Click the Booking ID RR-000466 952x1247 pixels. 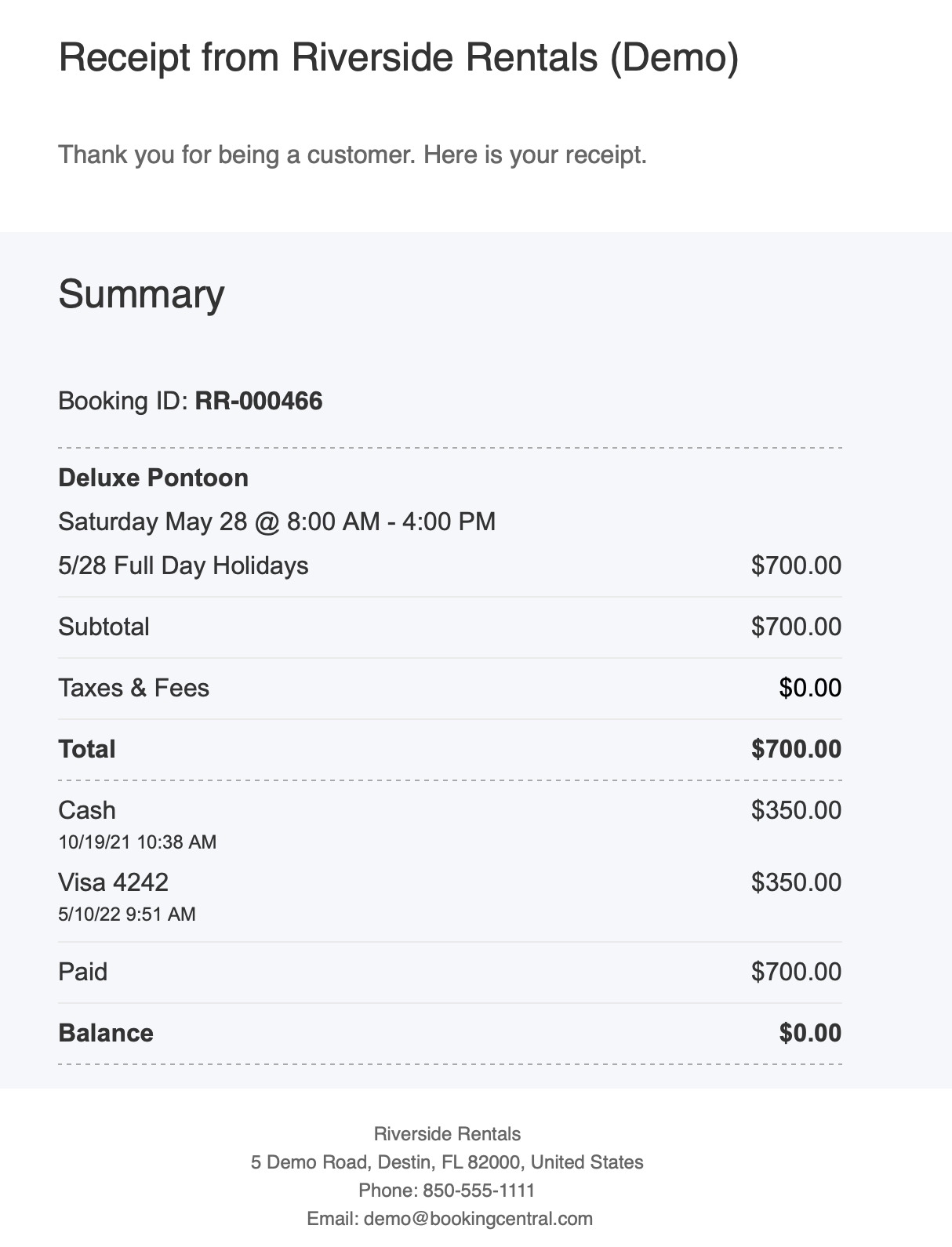pos(258,402)
